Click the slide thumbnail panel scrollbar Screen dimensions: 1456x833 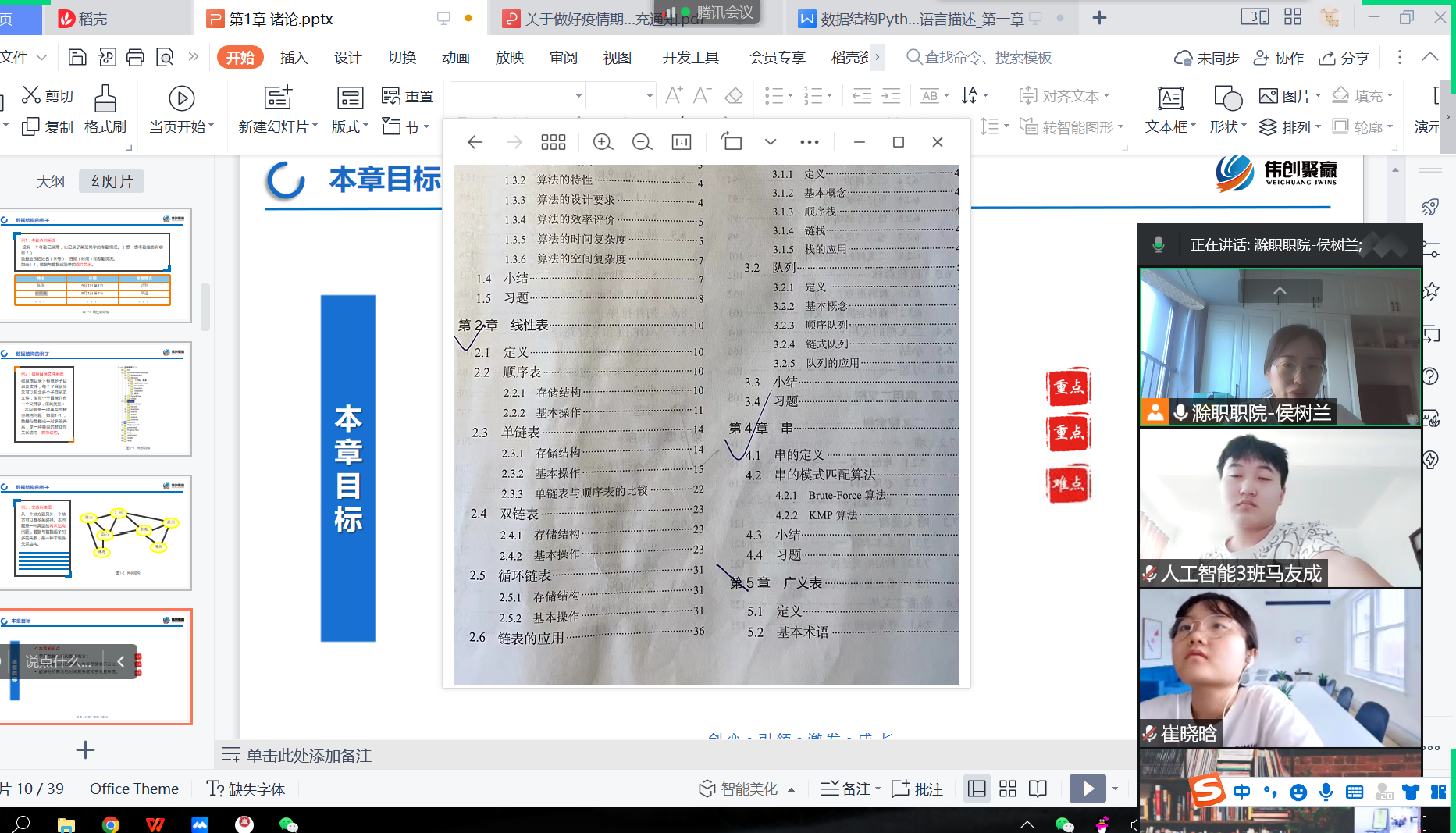click(x=205, y=308)
